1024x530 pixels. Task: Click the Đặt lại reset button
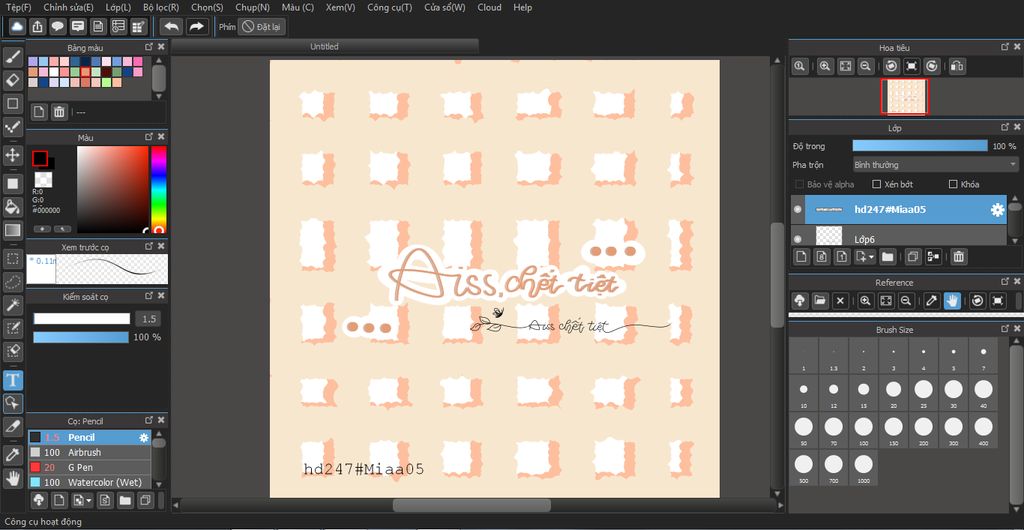point(262,27)
